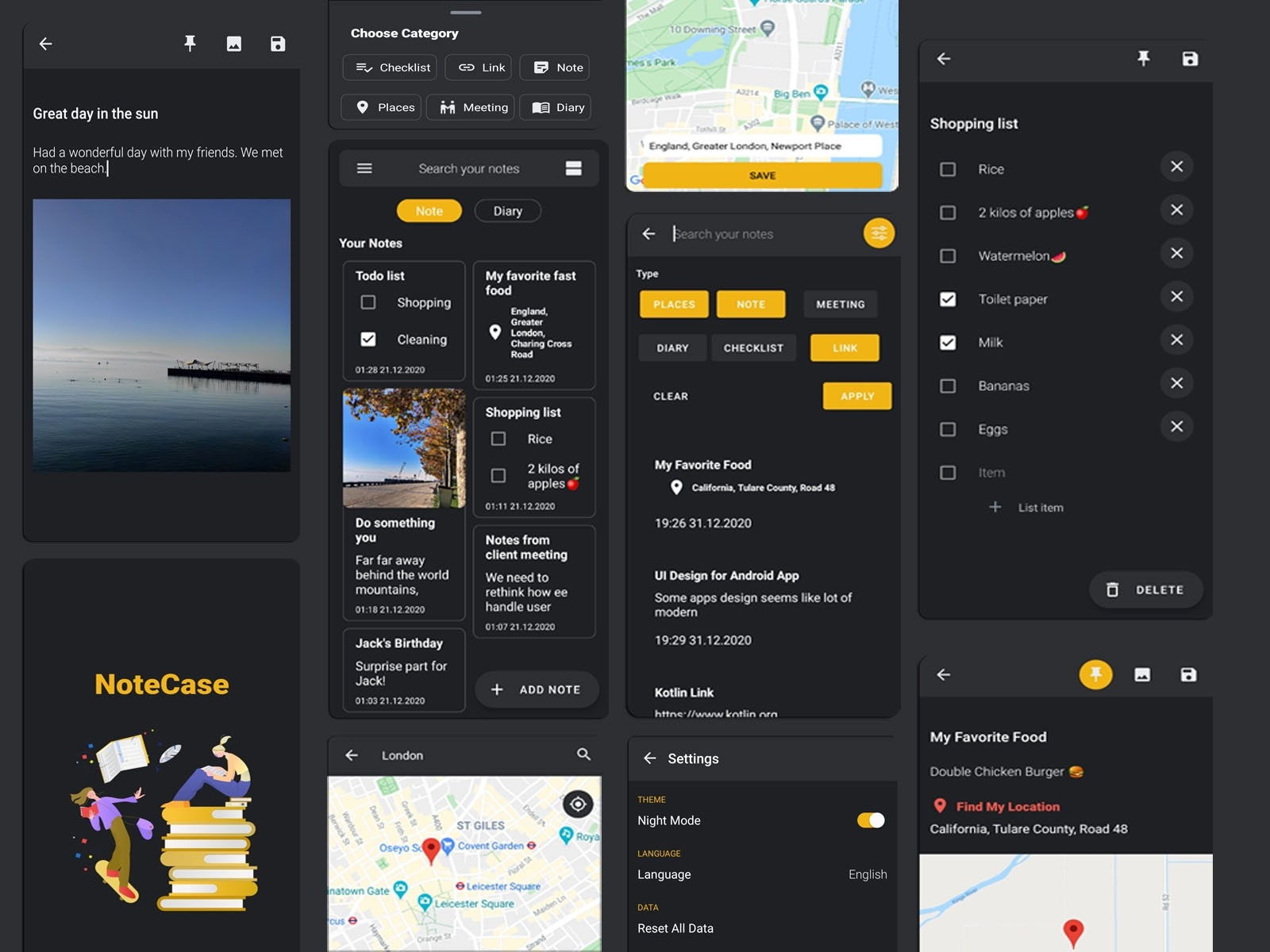Click the insert image icon in Great day note
1270x952 pixels.
tap(234, 44)
